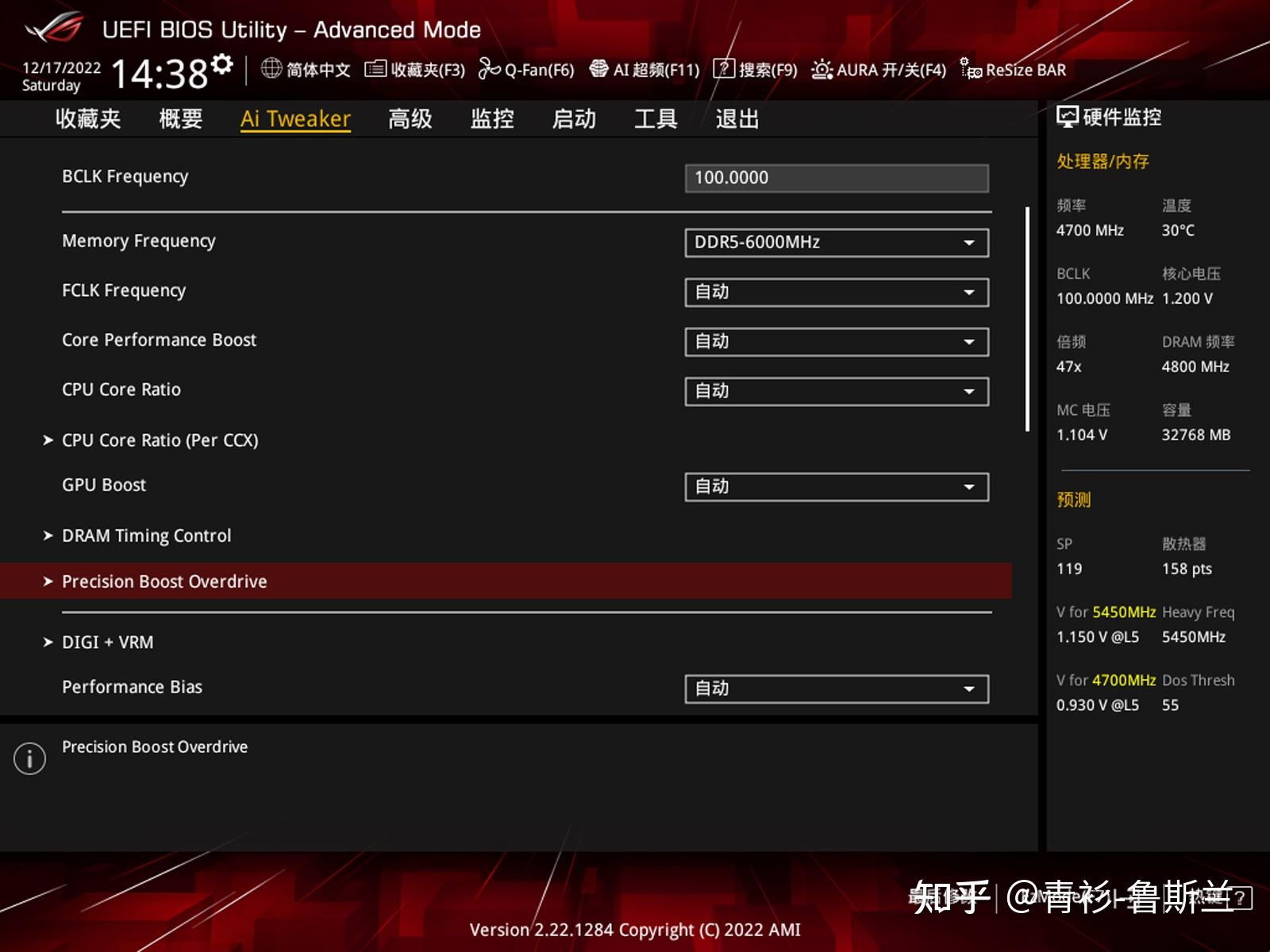Click the 5450MHz Heavy Freq value
The height and width of the screenshot is (952, 1270).
pos(1194,637)
